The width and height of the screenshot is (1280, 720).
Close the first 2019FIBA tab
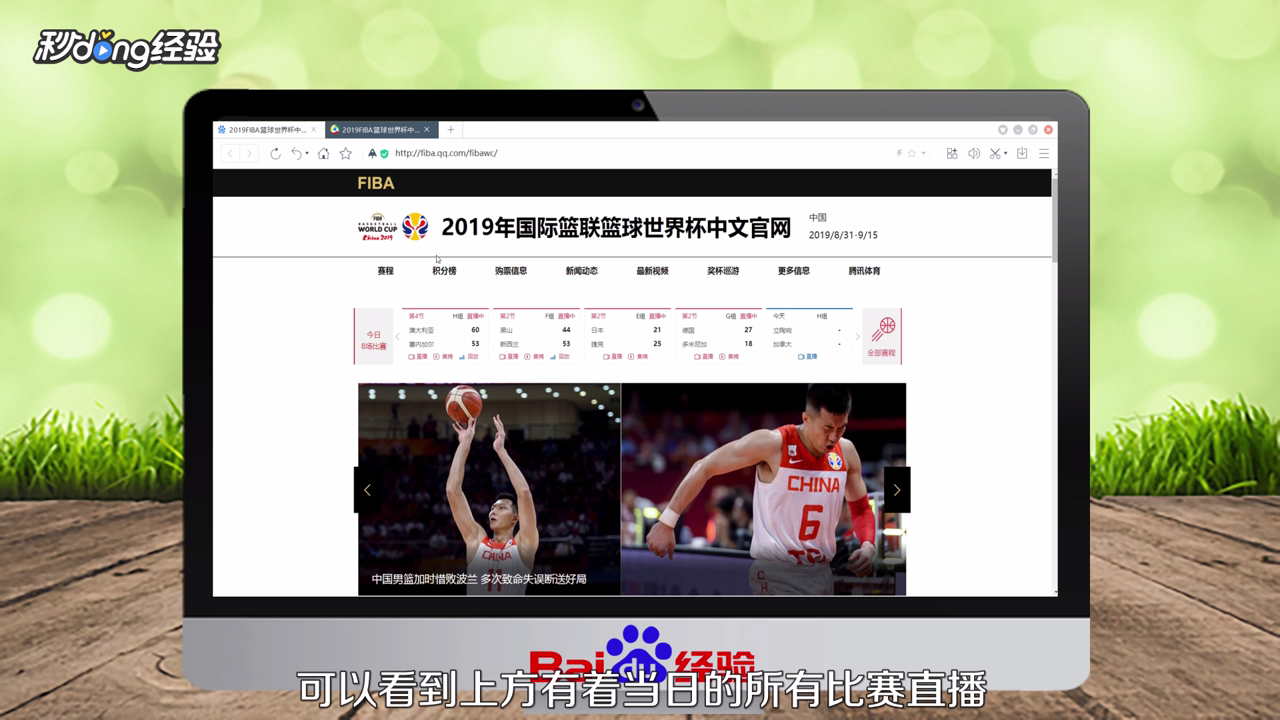click(314, 130)
